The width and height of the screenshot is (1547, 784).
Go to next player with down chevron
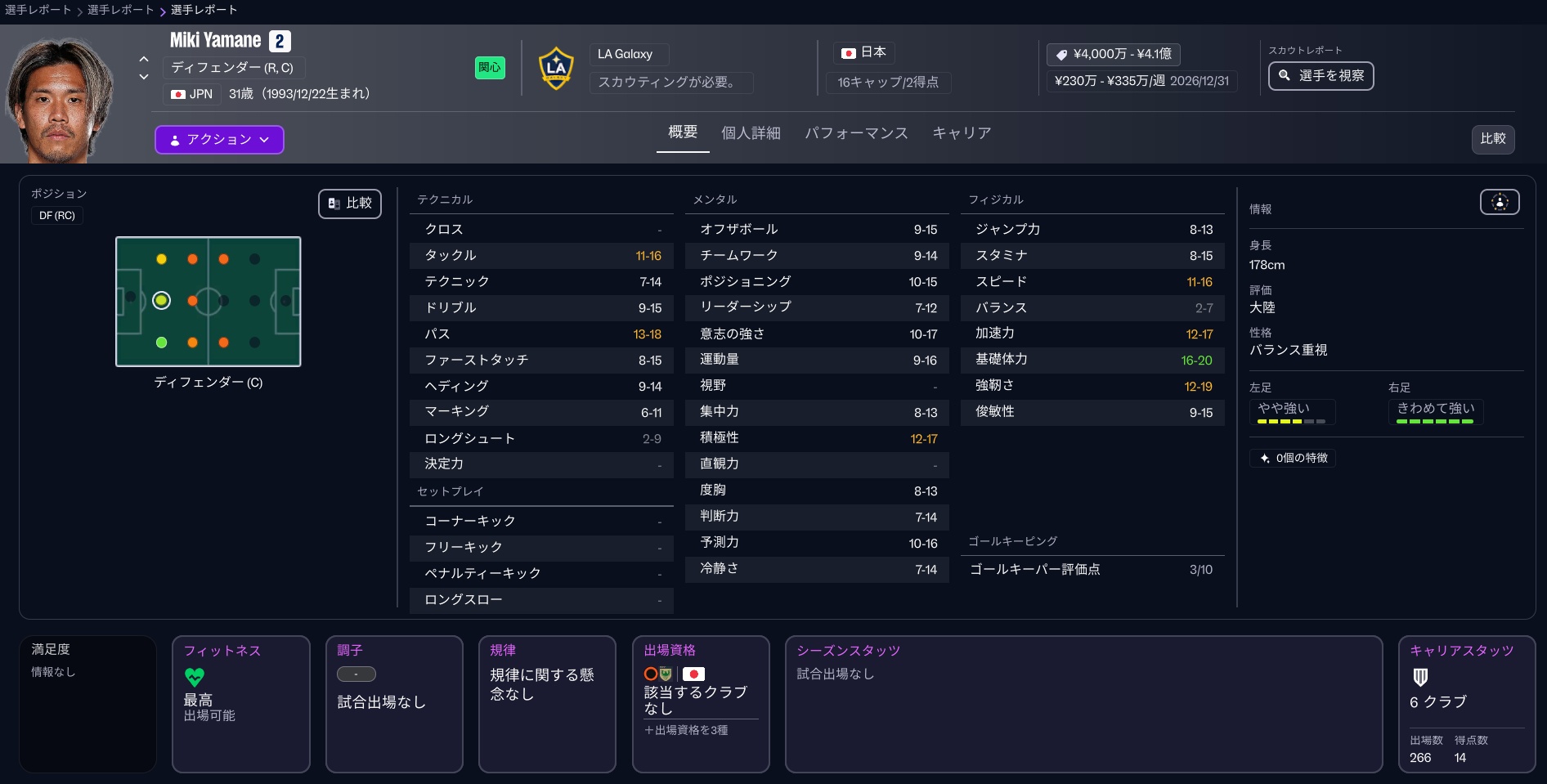144,77
